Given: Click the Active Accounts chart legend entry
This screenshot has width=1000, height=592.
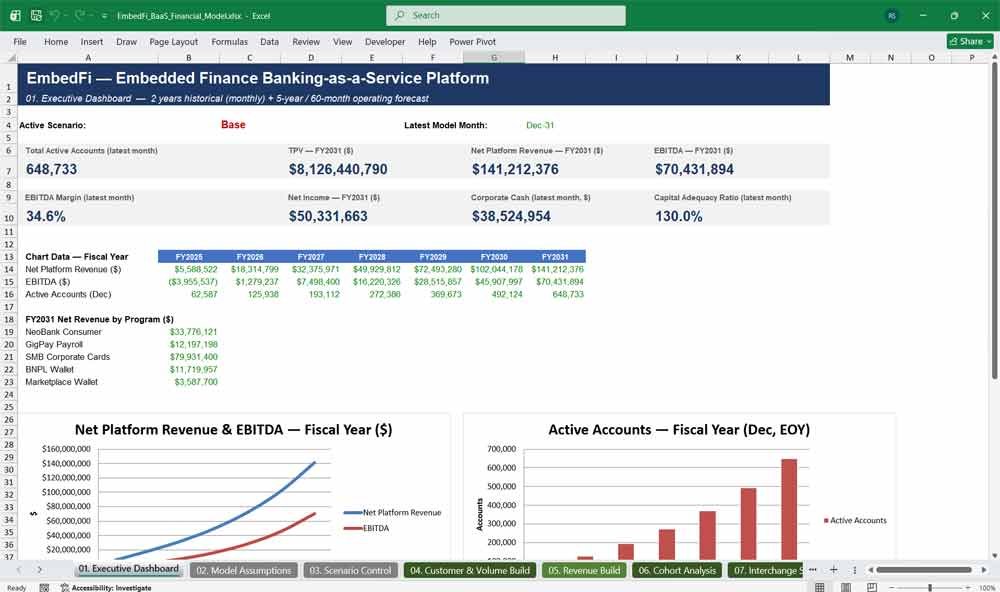Looking at the screenshot, I should coord(855,521).
